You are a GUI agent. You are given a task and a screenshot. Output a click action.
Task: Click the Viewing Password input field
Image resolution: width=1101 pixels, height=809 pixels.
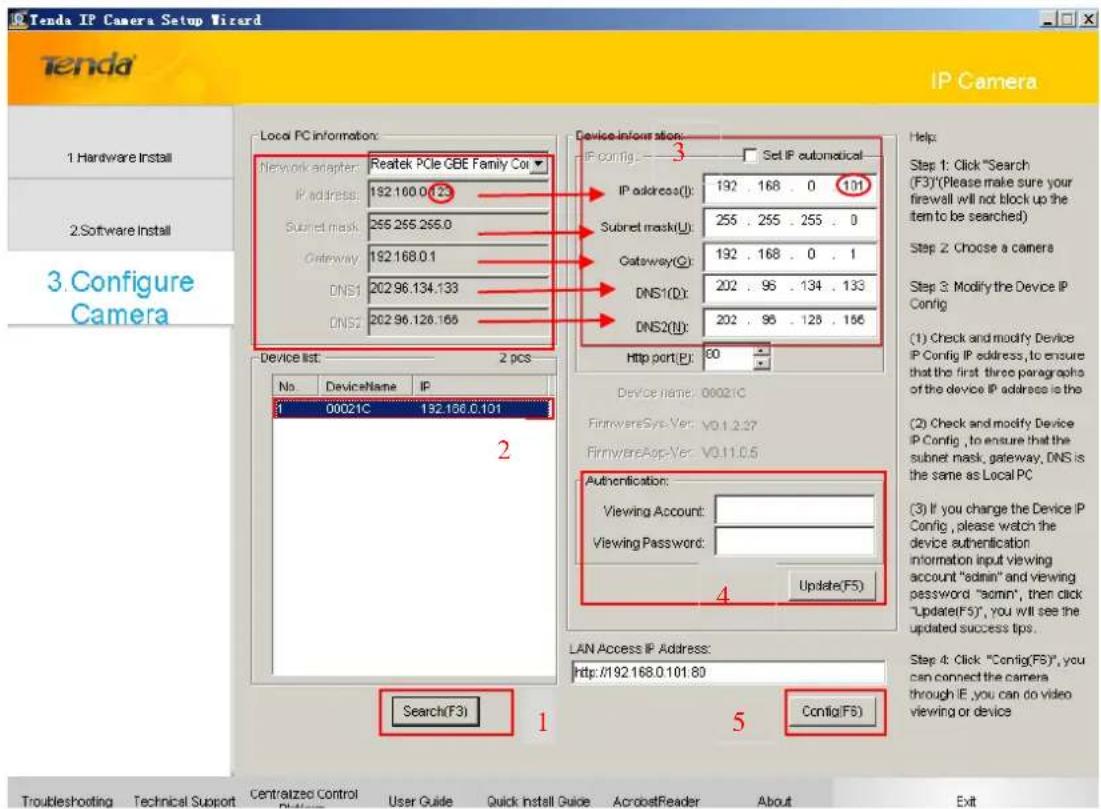(x=794, y=541)
